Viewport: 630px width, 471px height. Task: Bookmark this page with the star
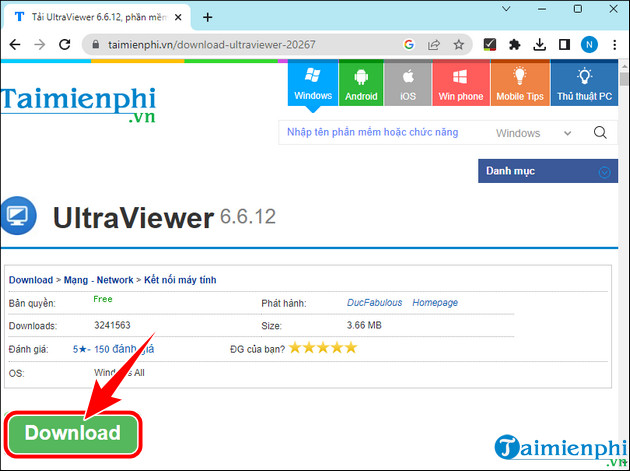click(458, 45)
